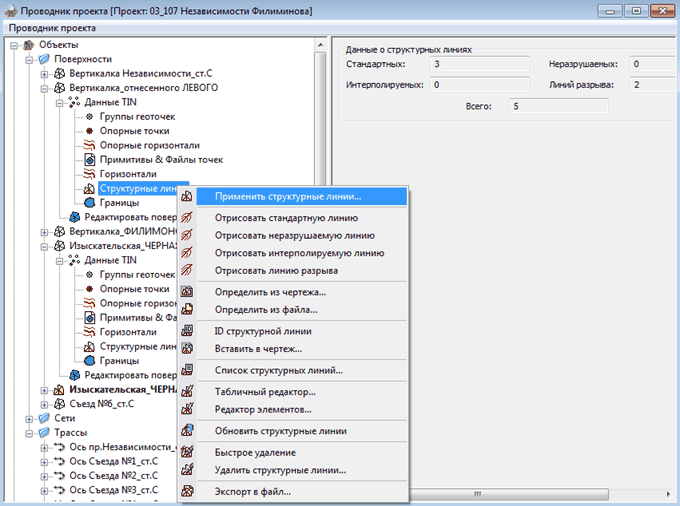The image size is (680, 506).
Task: Click the Определить из чертежа icon
Action: pyautogui.click(x=187, y=292)
